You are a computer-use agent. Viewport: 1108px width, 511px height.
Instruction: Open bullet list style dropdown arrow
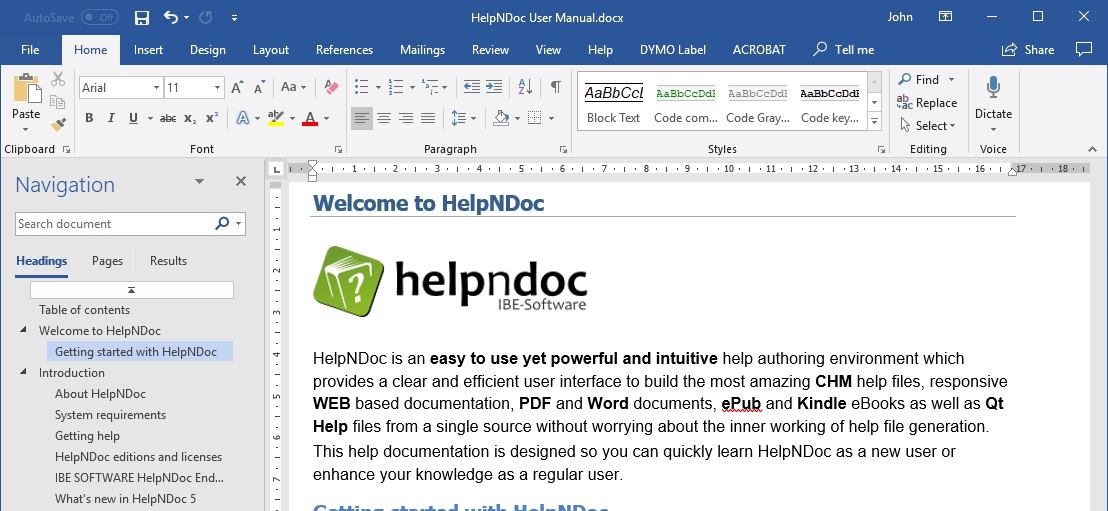[x=378, y=88]
